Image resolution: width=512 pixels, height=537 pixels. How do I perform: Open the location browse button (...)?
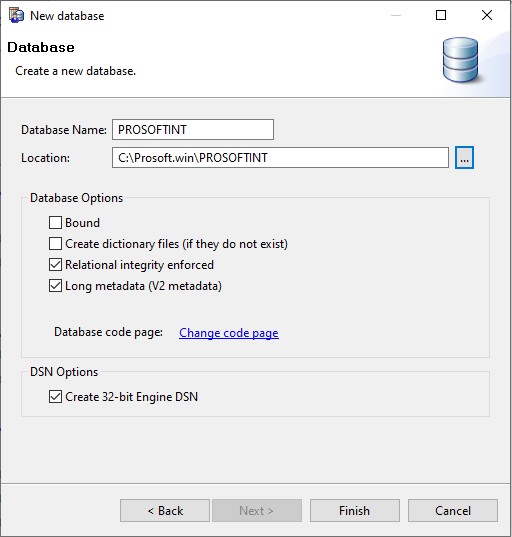[x=464, y=158]
